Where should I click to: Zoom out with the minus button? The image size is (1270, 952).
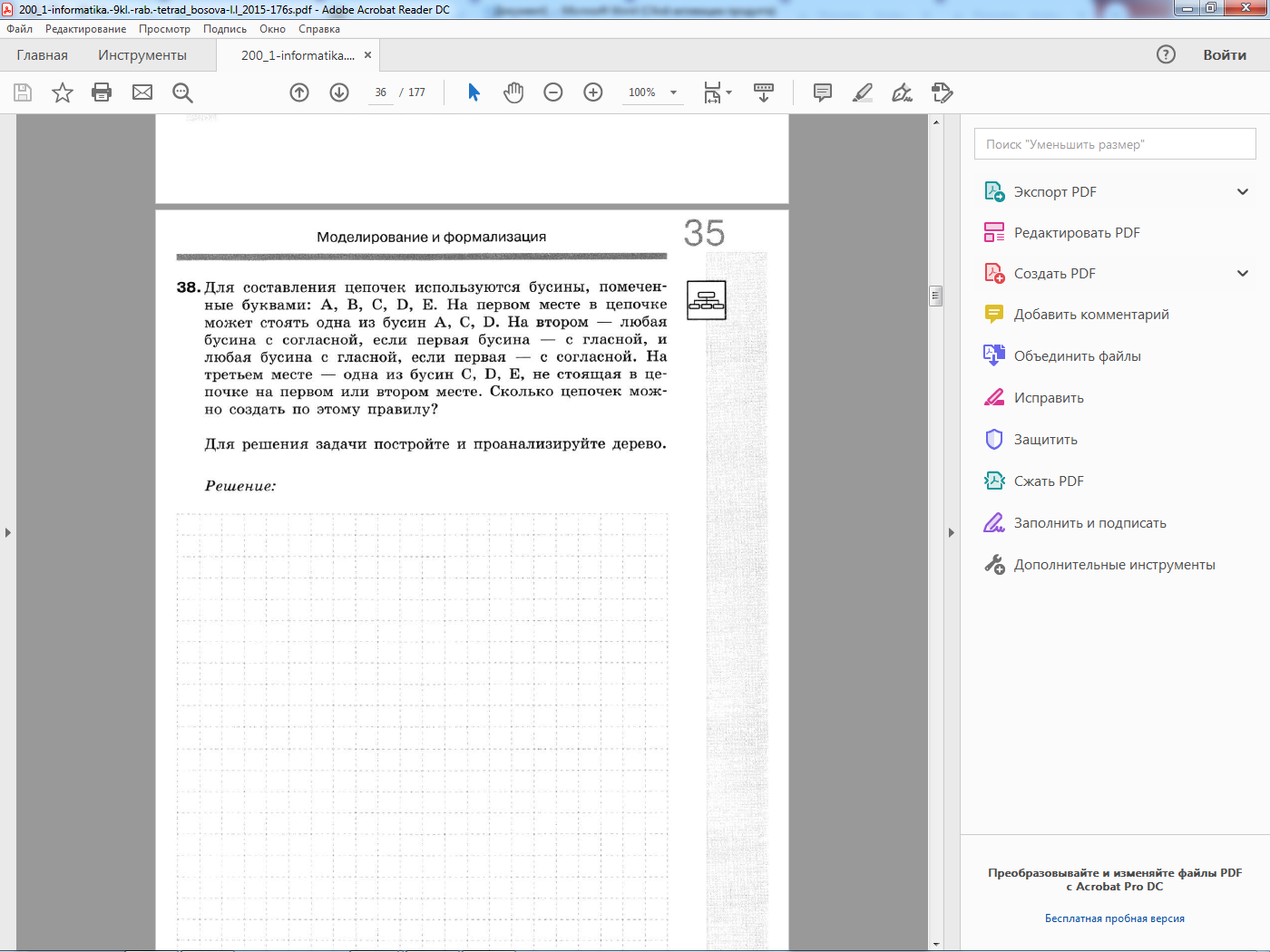click(x=553, y=92)
